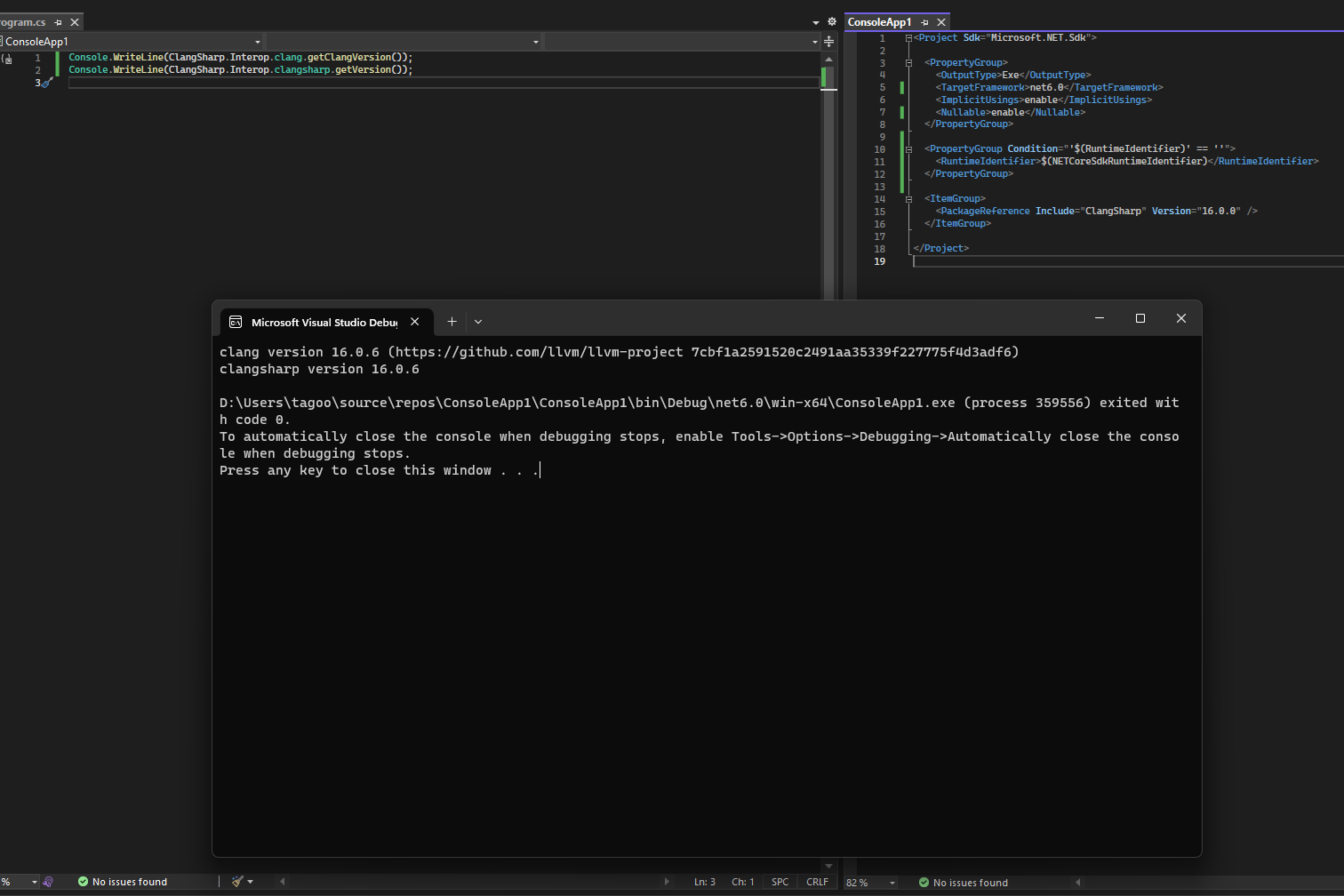Adjust the 82% editor zoom control
This screenshot has width=1344, height=896.
click(x=869, y=882)
